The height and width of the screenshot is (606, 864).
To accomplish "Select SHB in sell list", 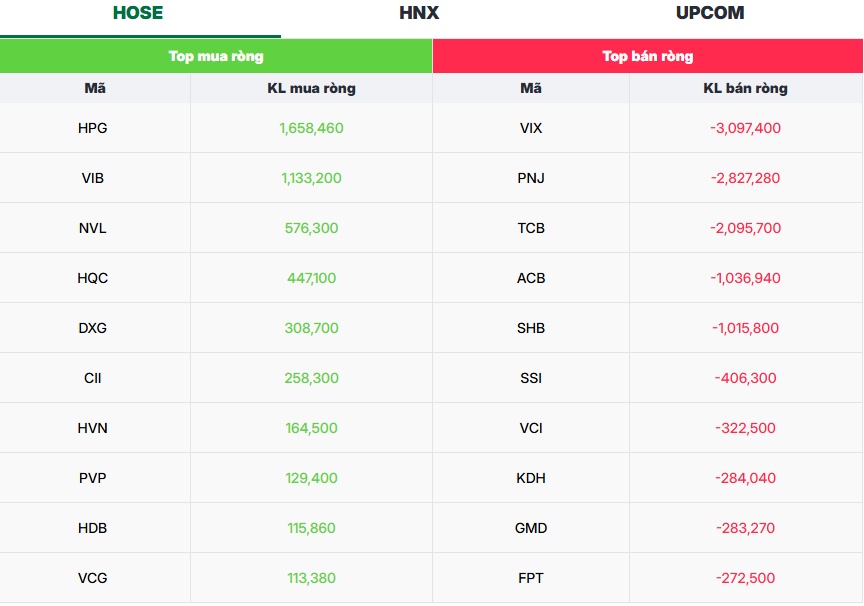I will tap(531, 328).
